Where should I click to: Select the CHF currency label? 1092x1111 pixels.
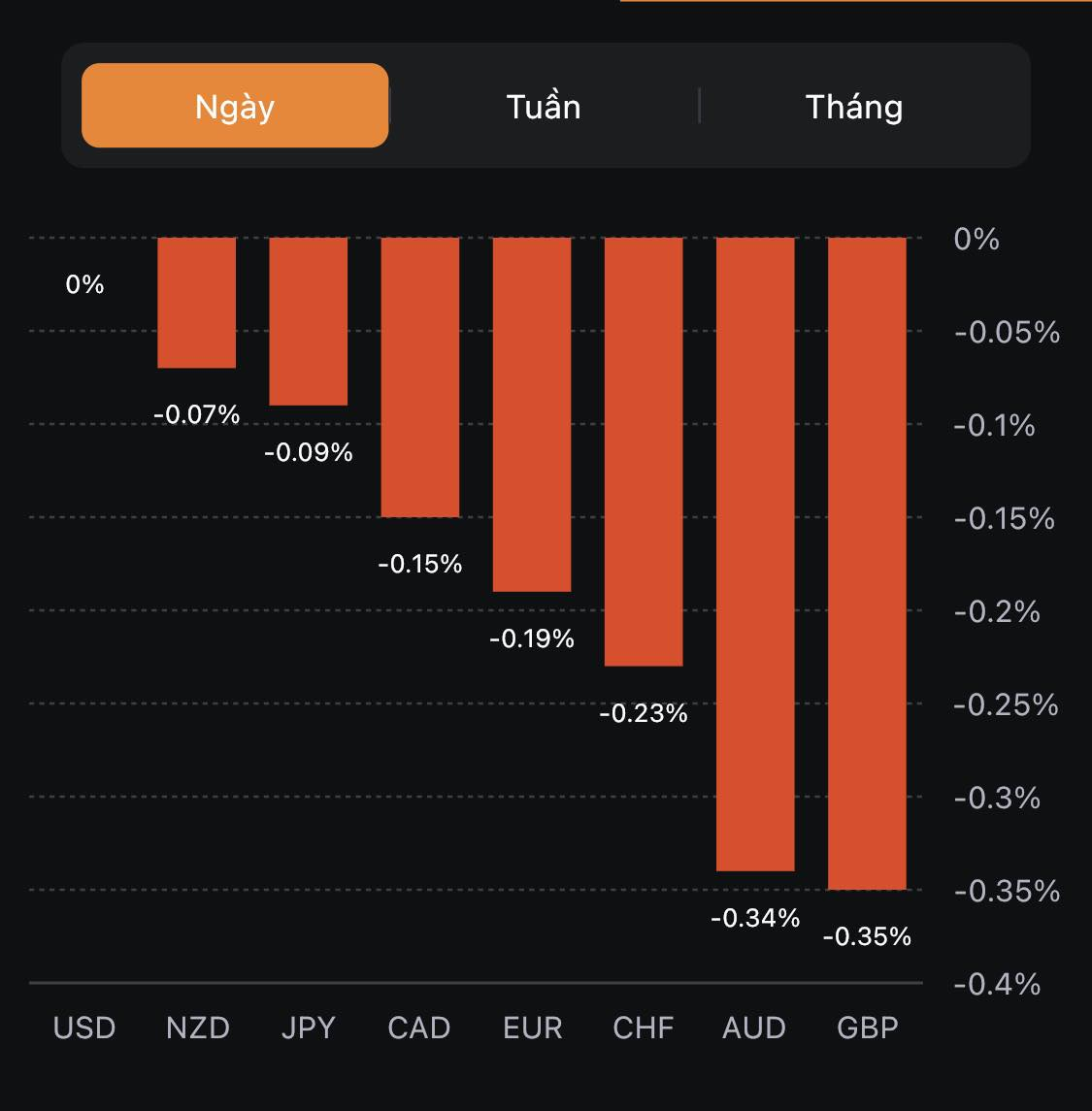click(x=644, y=1028)
